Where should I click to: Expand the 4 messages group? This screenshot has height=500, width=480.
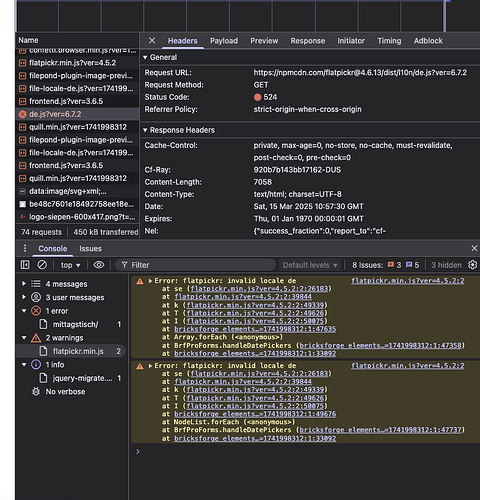point(24,284)
